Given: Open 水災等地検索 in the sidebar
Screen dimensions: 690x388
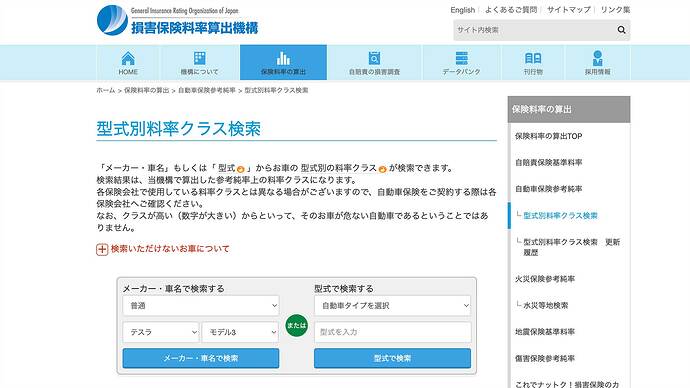Looking at the screenshot, I should click(x=546, y=305).
